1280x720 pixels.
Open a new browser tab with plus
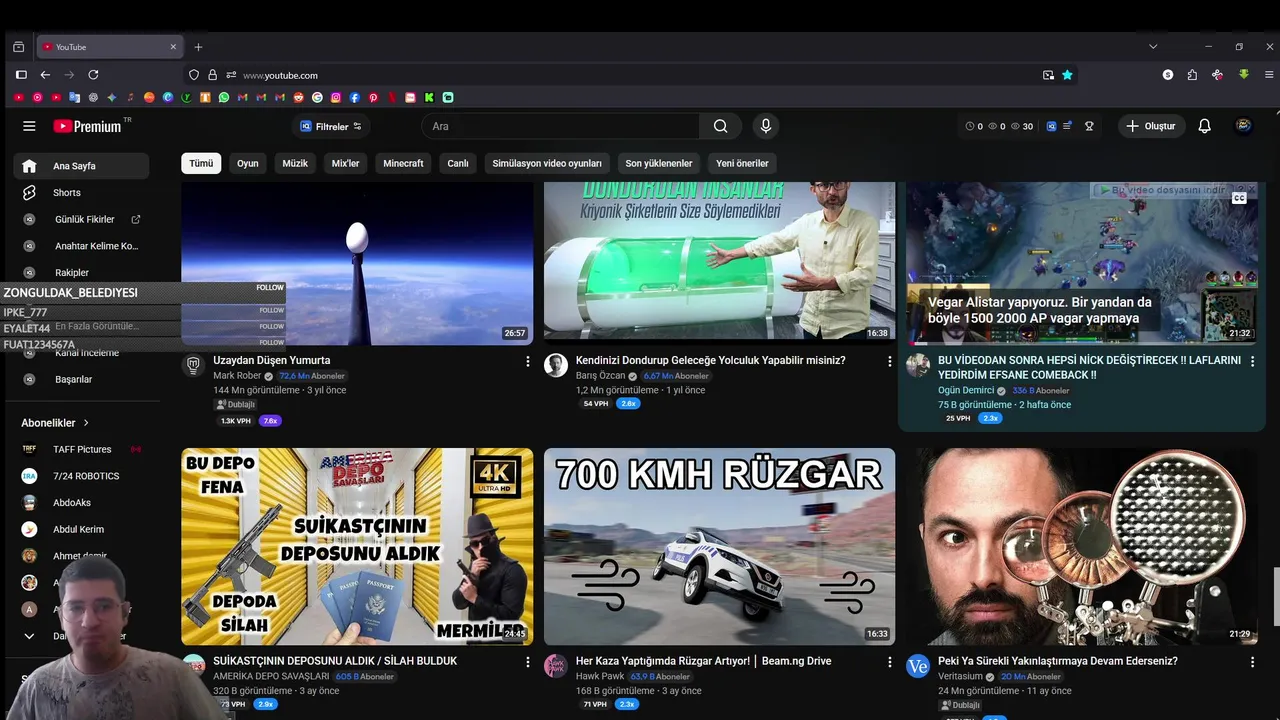198,46
